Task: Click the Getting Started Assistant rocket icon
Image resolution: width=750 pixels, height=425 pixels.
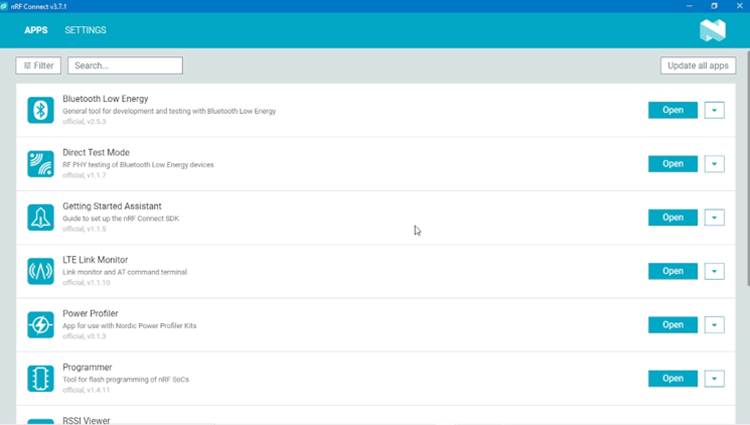Action: point(41,218)
